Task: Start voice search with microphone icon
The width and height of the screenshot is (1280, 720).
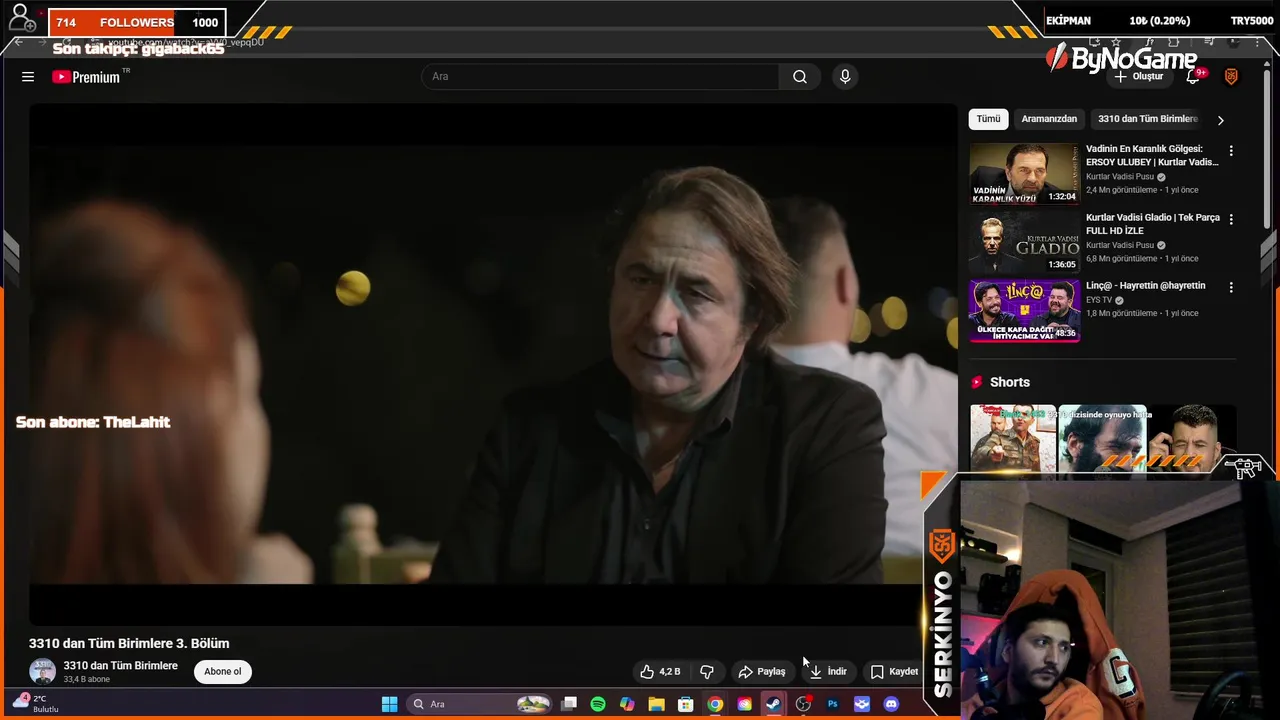Action: pos(845,77)
